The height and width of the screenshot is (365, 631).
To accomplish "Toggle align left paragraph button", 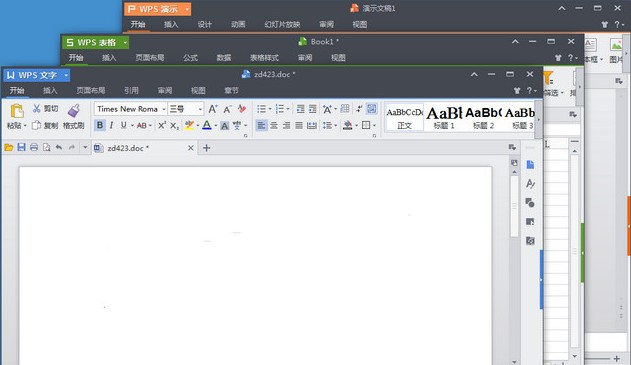I will (x=261, y=126).
